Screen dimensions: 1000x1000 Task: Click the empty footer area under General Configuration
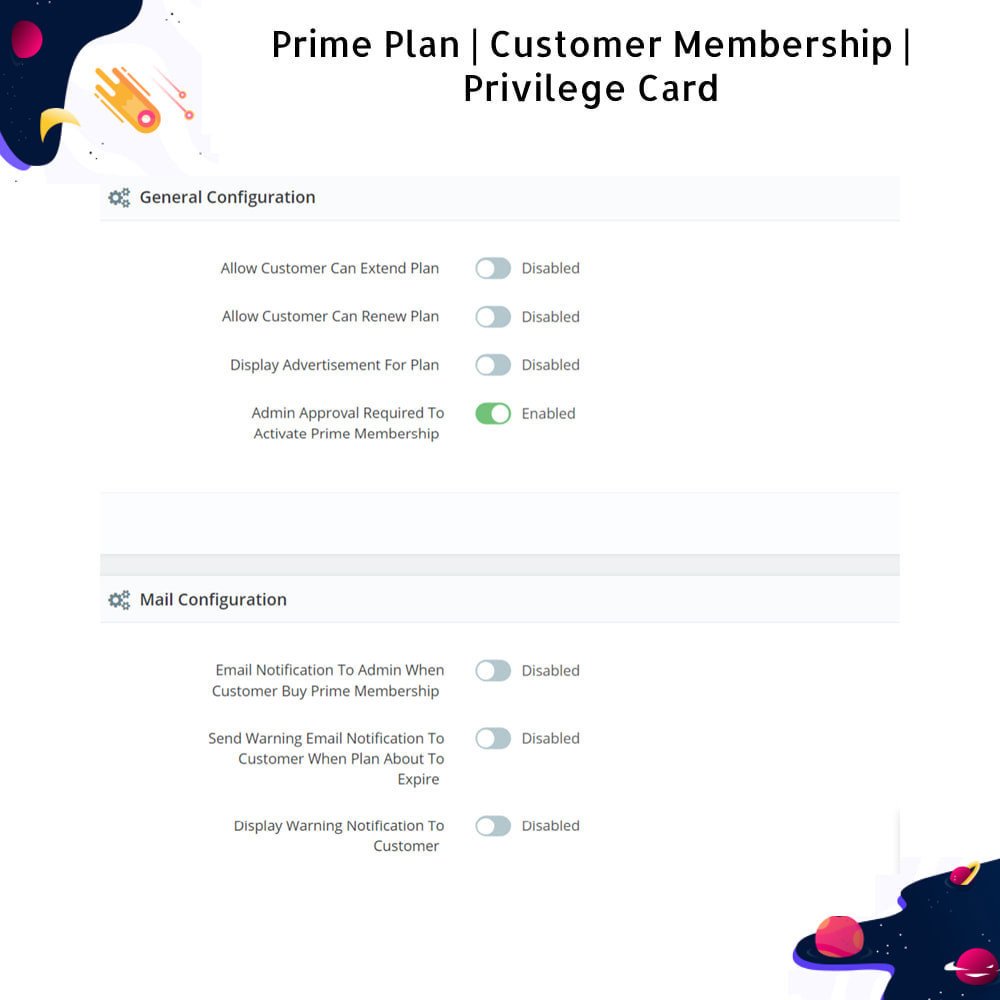coord(499,523)
